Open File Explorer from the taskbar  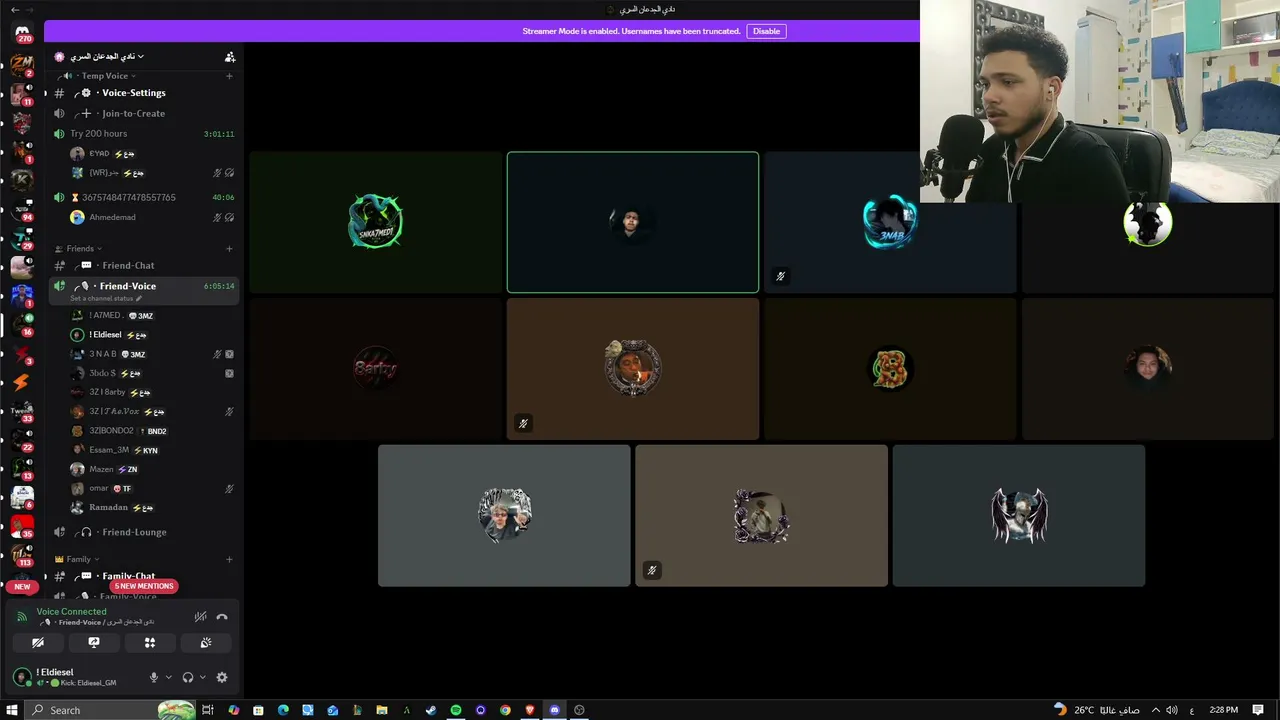(382, 710)
